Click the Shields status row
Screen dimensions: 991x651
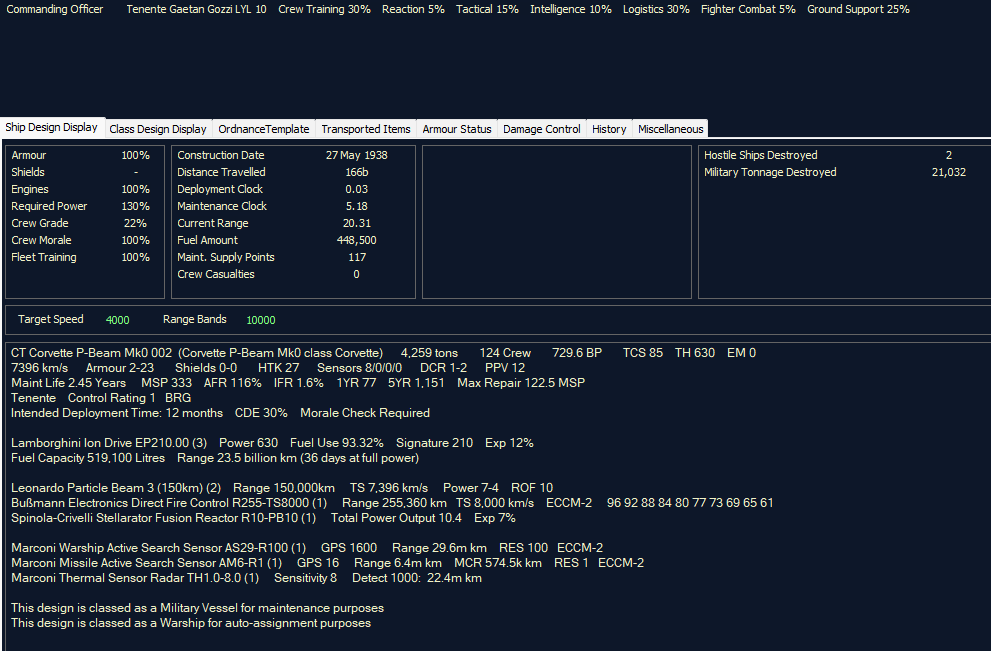[81, 172]
